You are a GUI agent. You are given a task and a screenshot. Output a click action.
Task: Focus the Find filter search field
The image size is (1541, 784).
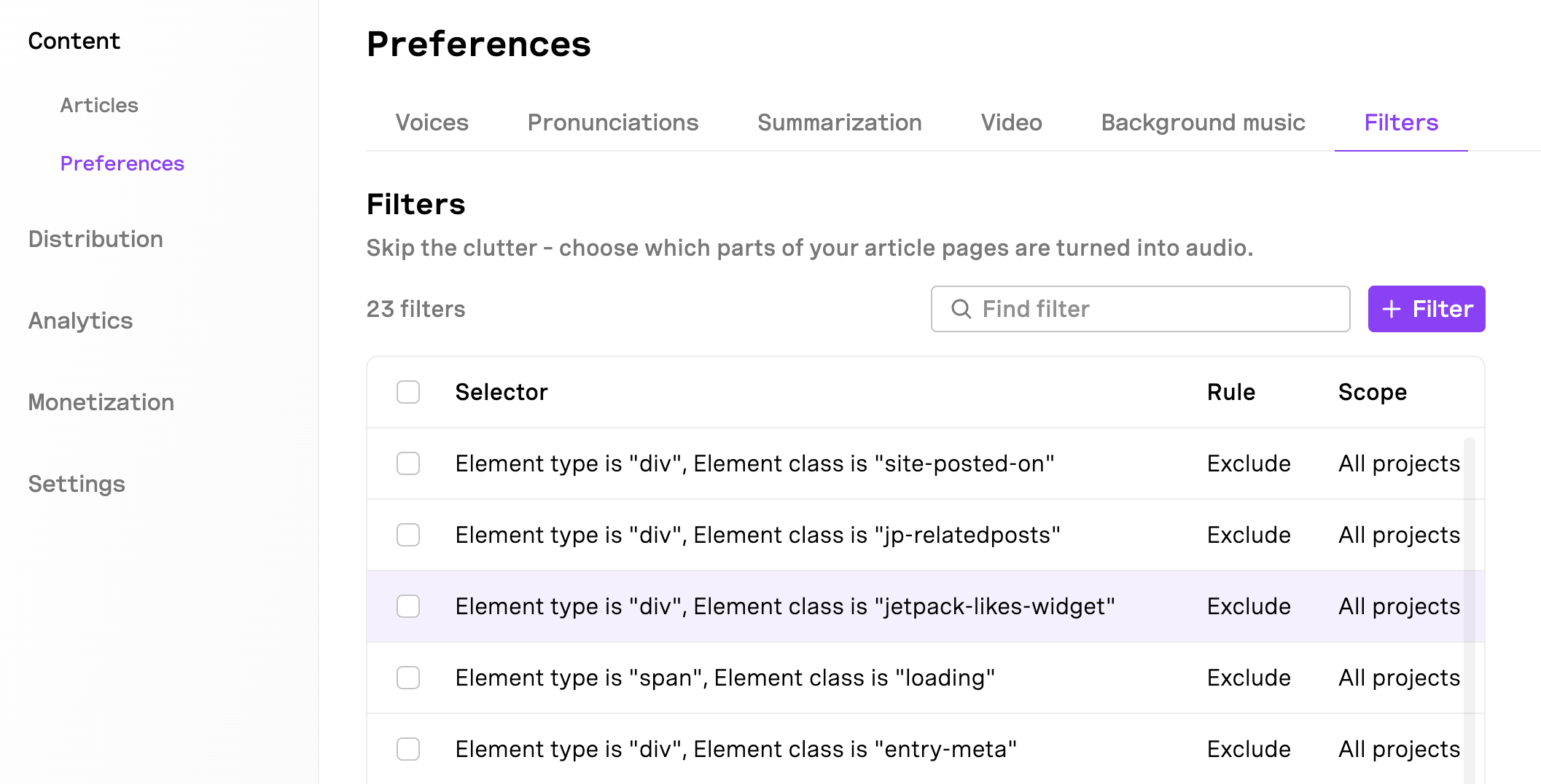pyautogui.click(x=1140, y=309)
